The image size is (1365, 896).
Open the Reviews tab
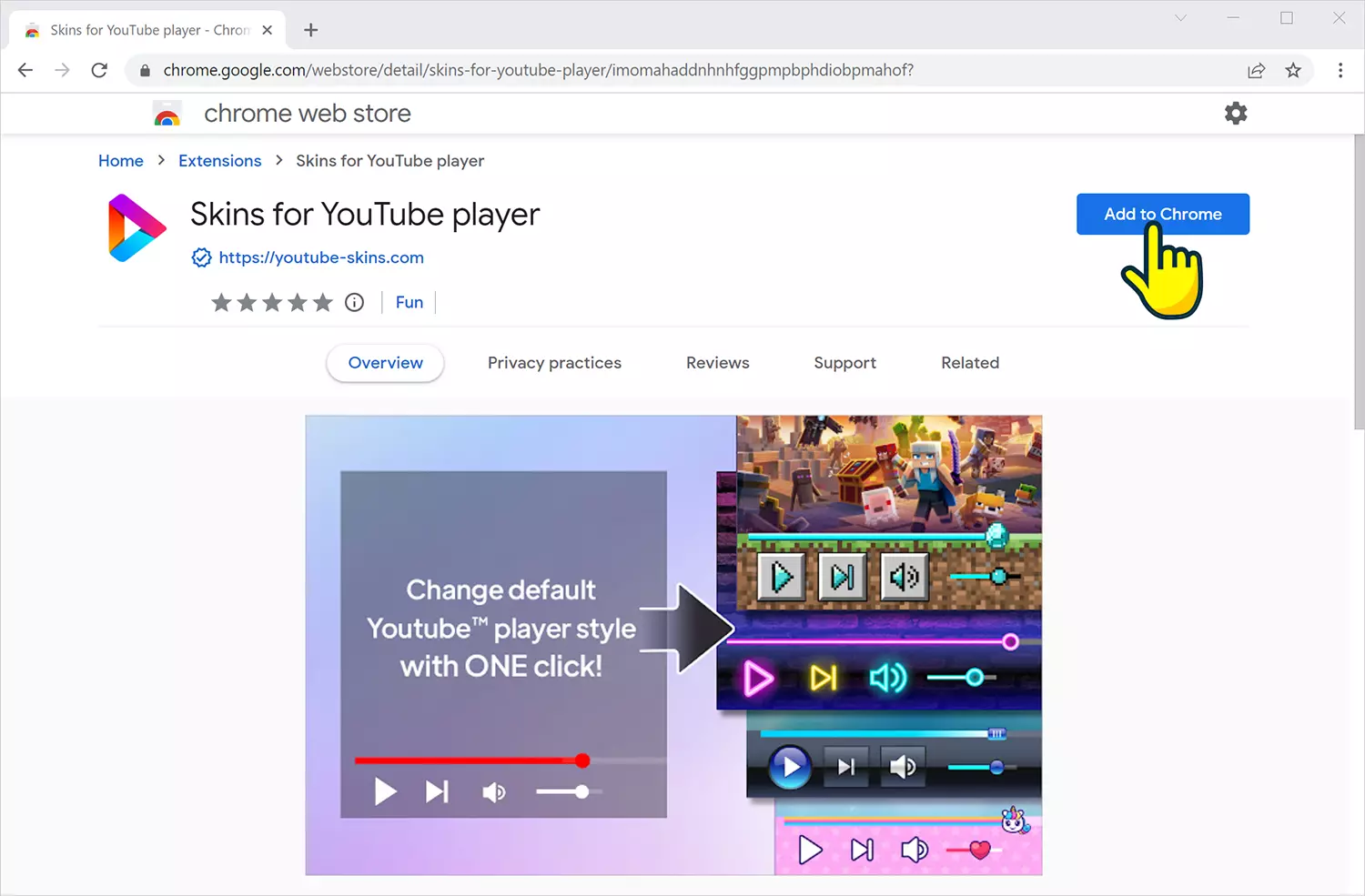(x=718, y=363)
